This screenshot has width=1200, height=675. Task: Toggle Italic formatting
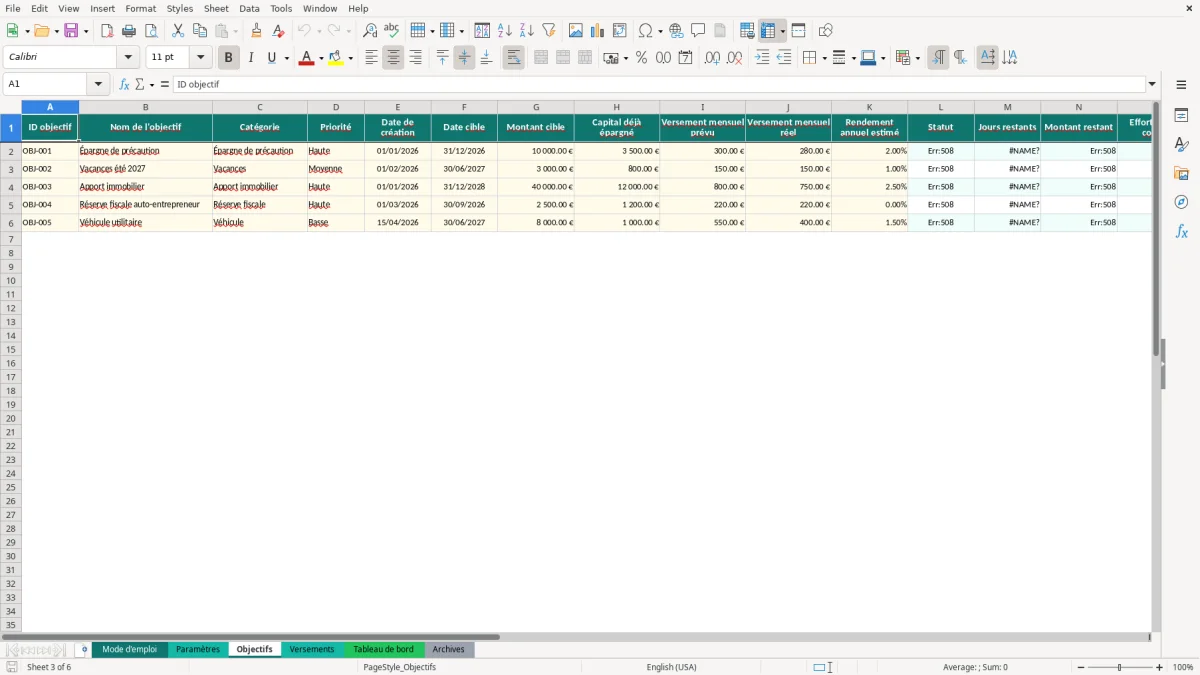tap(251, 58)
